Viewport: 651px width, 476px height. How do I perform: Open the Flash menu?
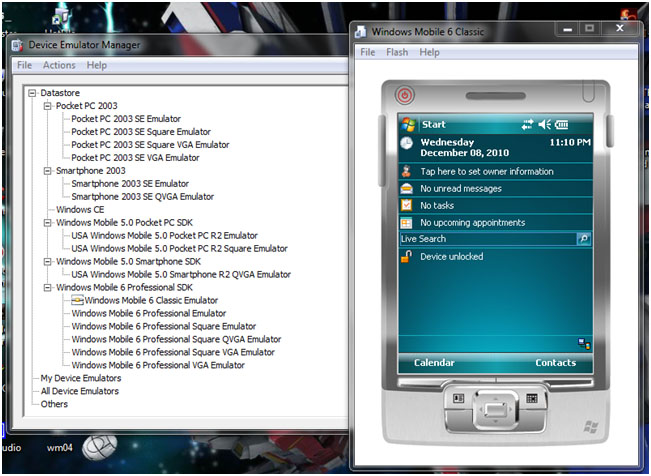(x=397, y=52)
